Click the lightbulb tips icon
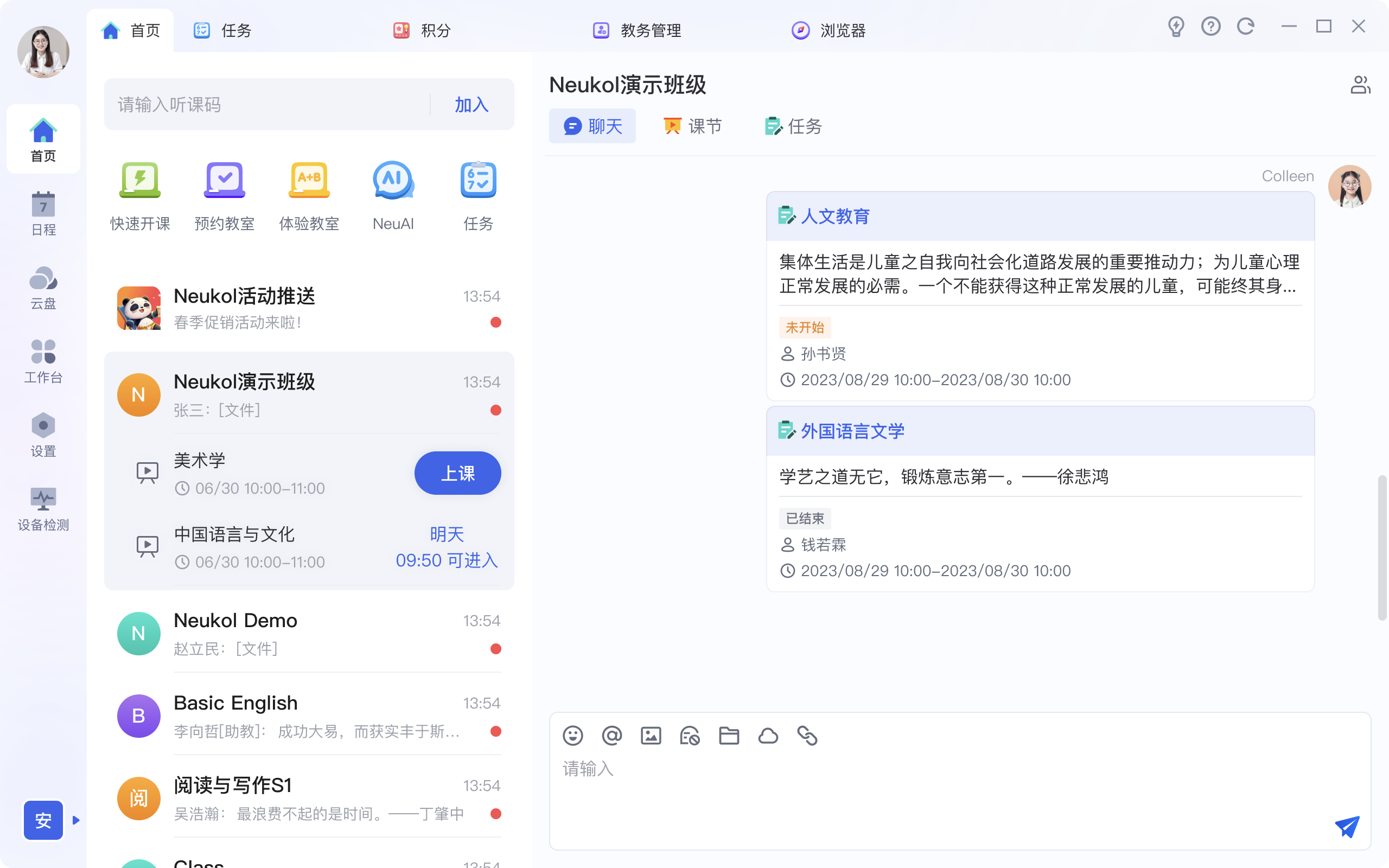 click(1176, 27)
